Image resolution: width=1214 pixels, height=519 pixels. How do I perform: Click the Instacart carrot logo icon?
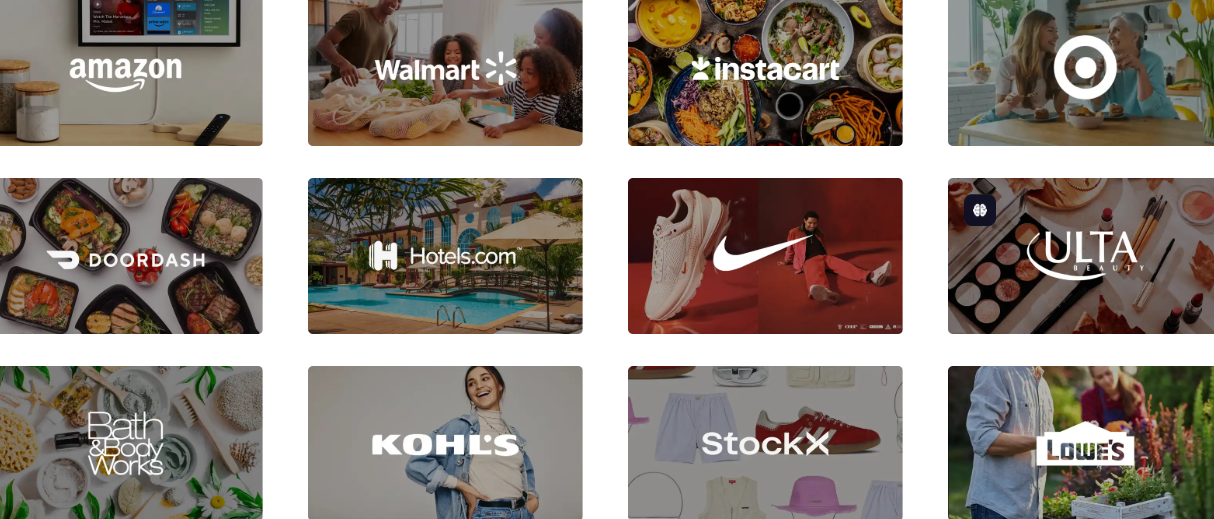[x=700, y=68]
